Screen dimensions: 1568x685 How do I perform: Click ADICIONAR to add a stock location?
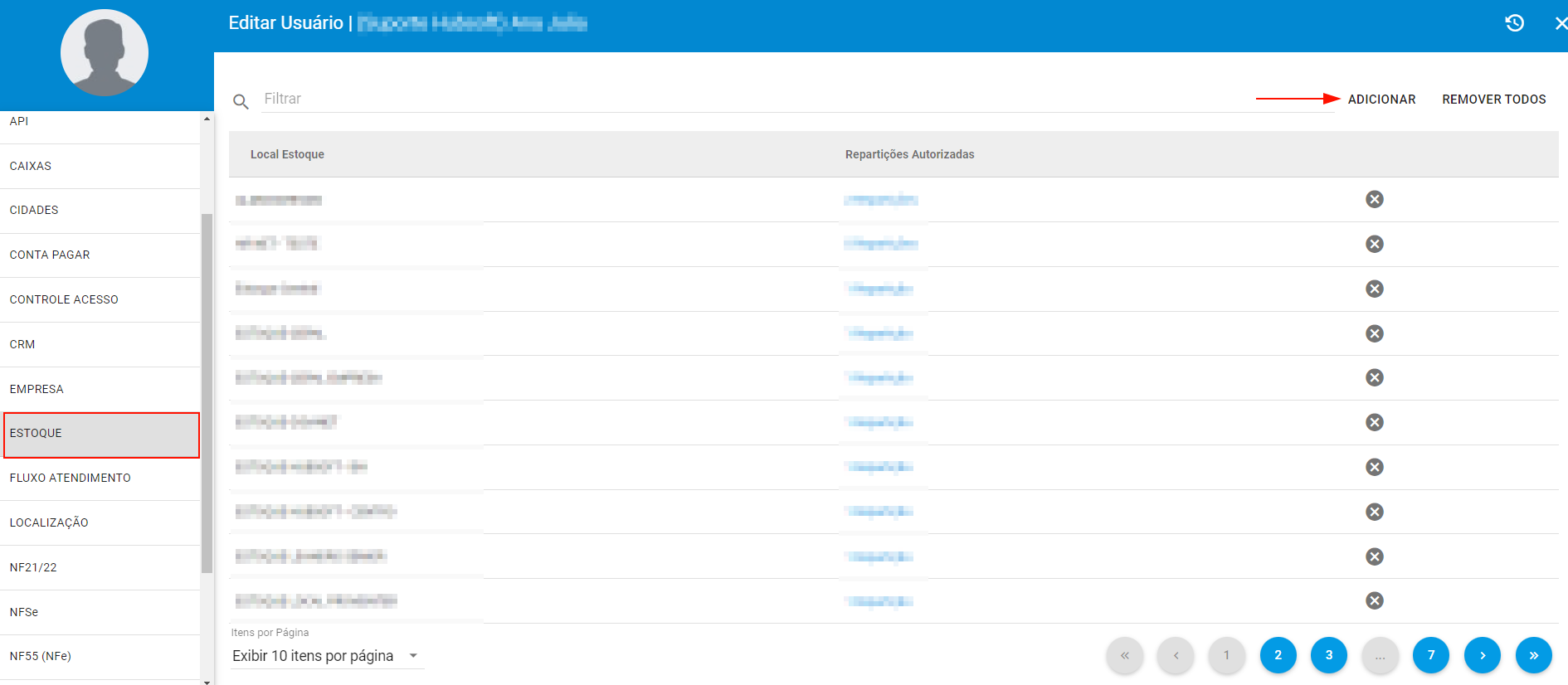[x=1381, y=99]
